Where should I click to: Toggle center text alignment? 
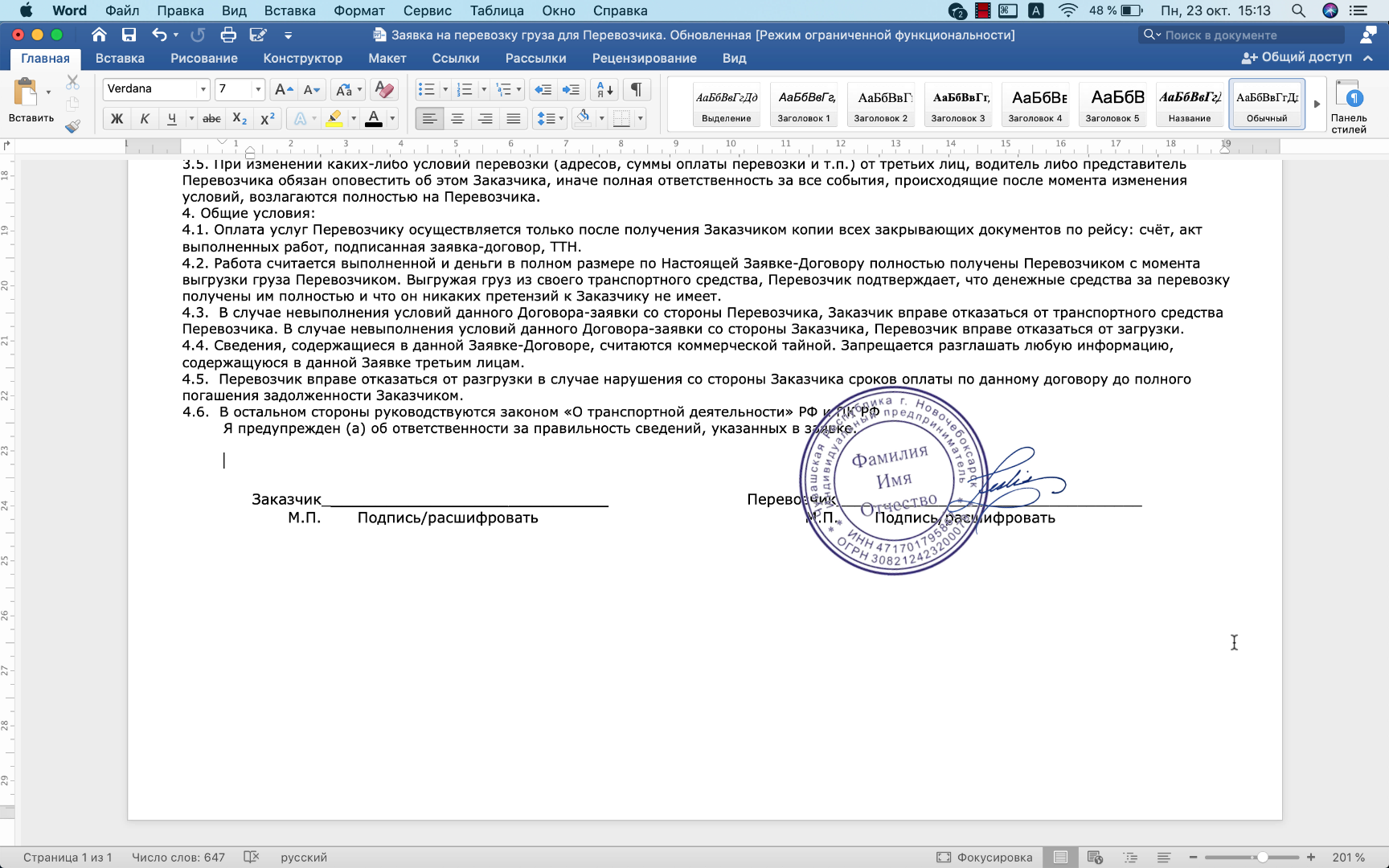[457, 117]
